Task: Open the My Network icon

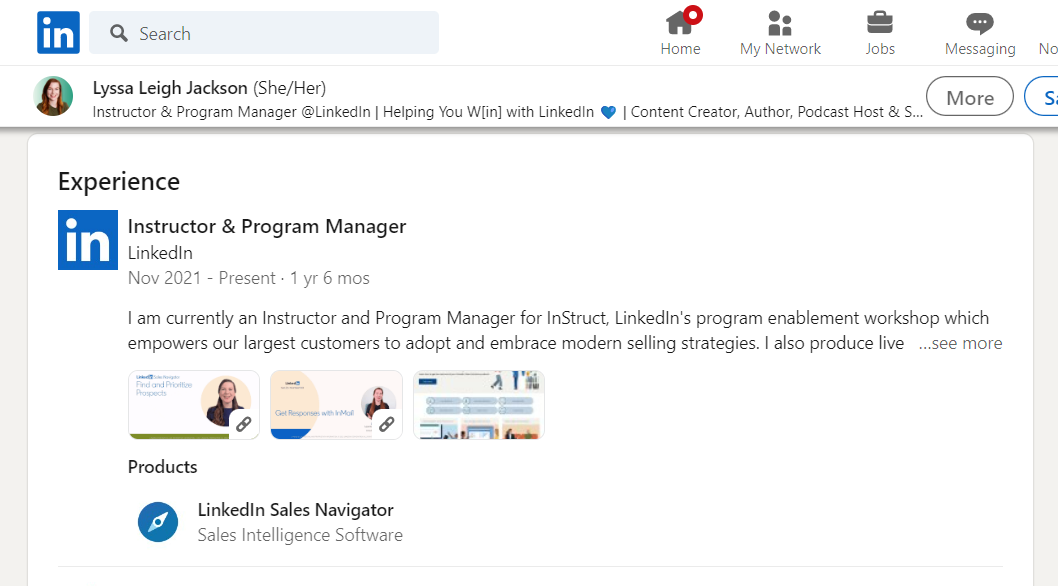Action: coord(779,23)
